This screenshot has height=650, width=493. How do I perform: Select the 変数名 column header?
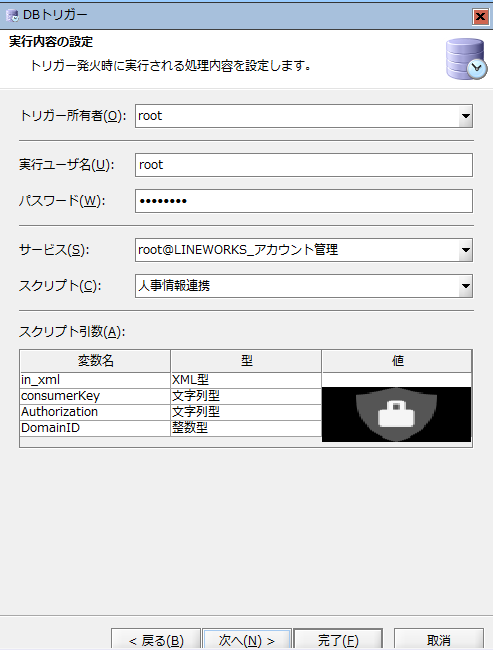pos(95,361)
